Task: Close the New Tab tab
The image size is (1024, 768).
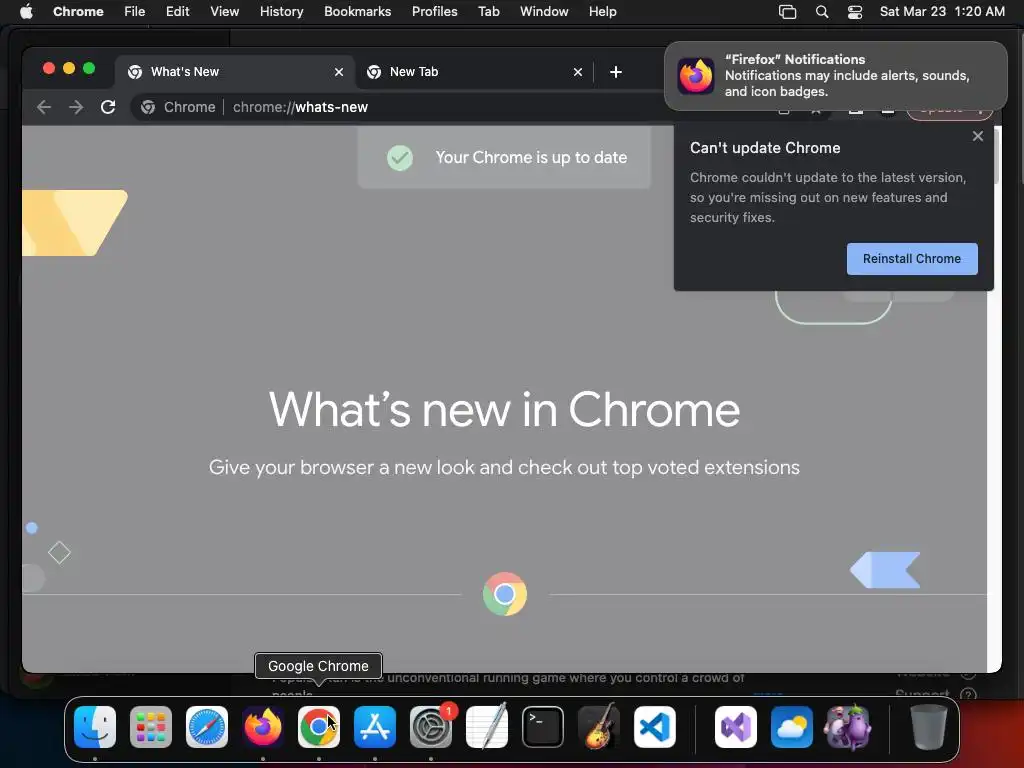Action: 578,72
